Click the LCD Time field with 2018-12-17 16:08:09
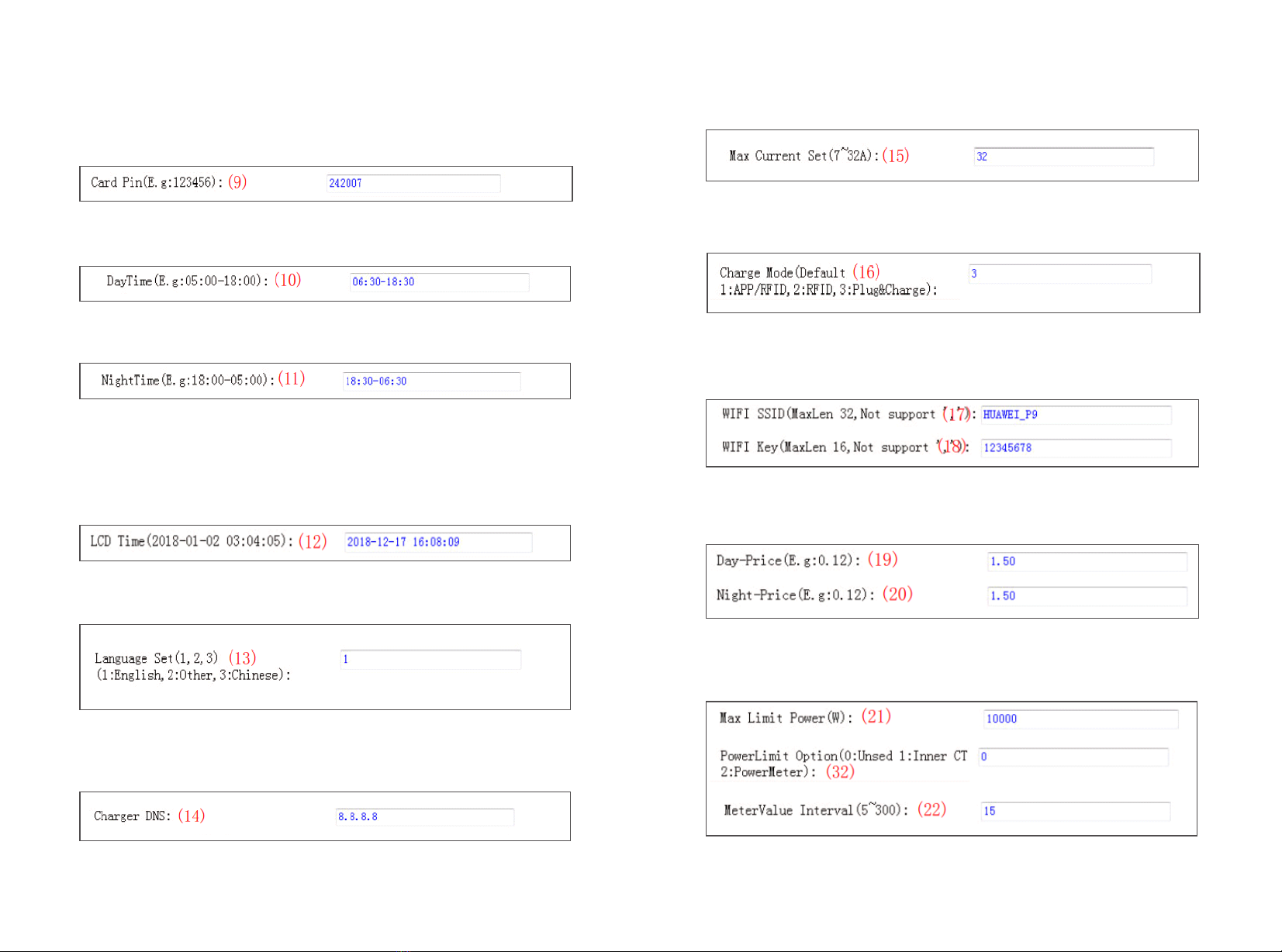1282x952 pixels. click(x=438, y=542)
